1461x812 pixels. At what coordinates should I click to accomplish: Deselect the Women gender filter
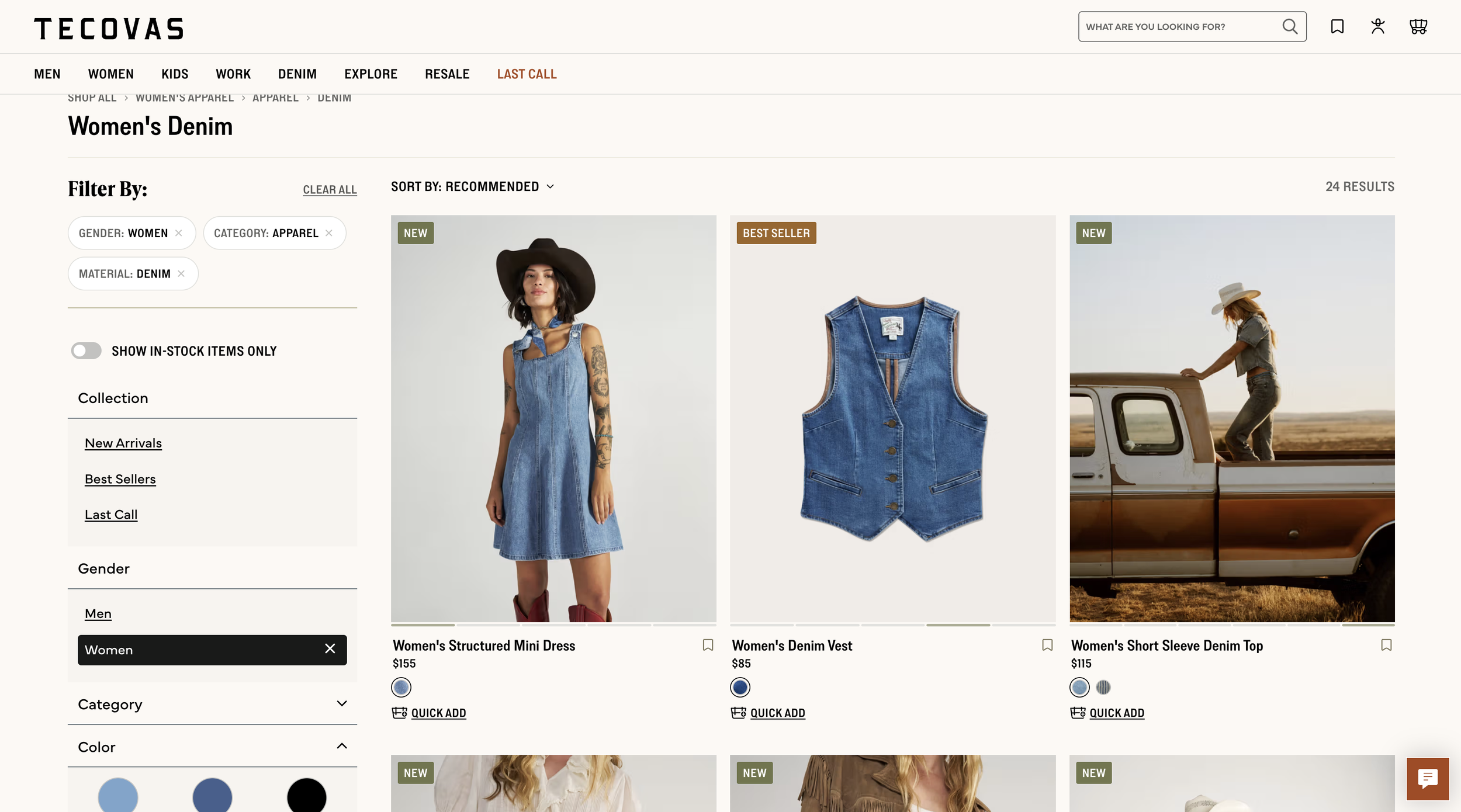tap(330, 649)
